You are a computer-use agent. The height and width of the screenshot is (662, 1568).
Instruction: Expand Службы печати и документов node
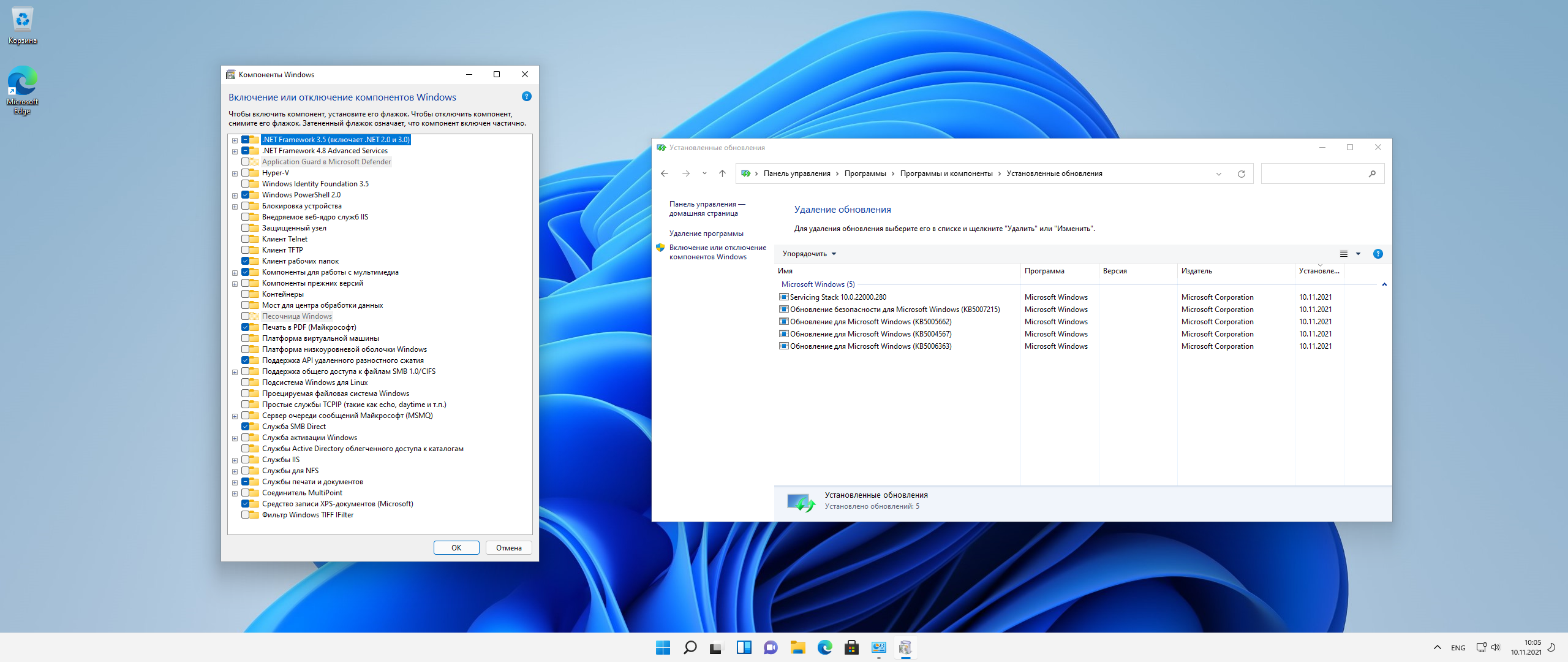pos(235,482)
